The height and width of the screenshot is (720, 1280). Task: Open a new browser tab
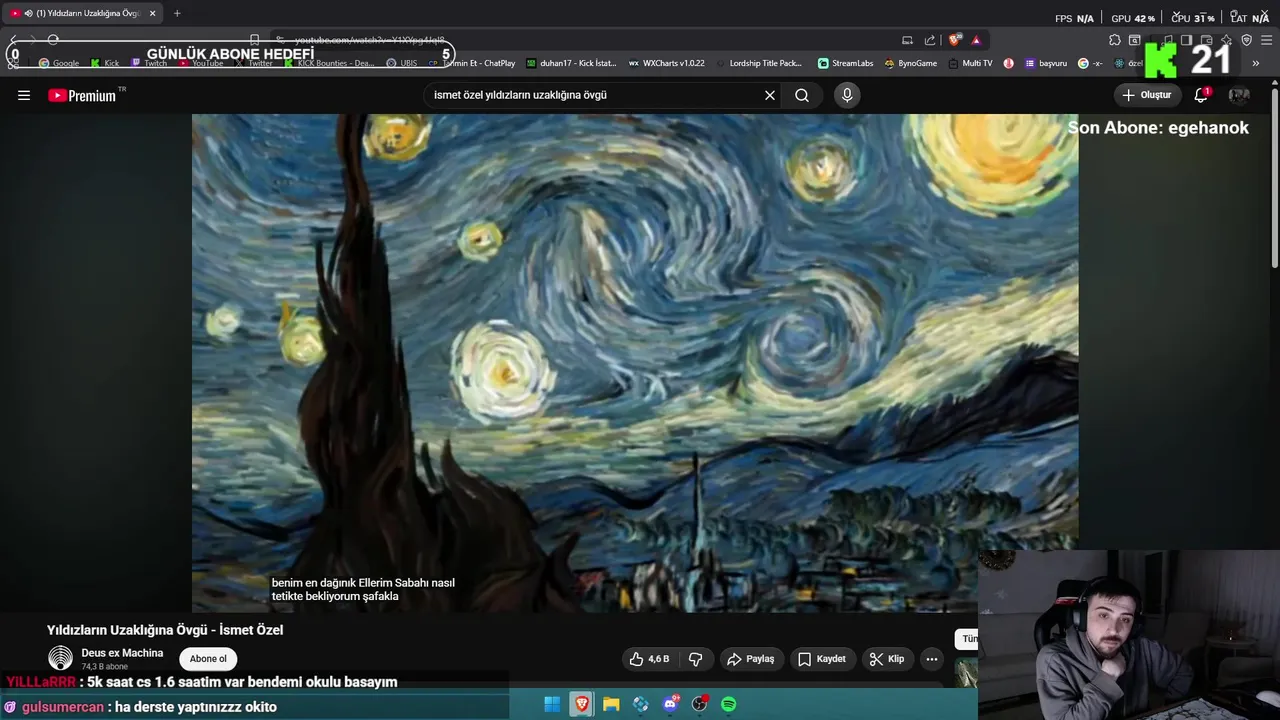[177, 13]
